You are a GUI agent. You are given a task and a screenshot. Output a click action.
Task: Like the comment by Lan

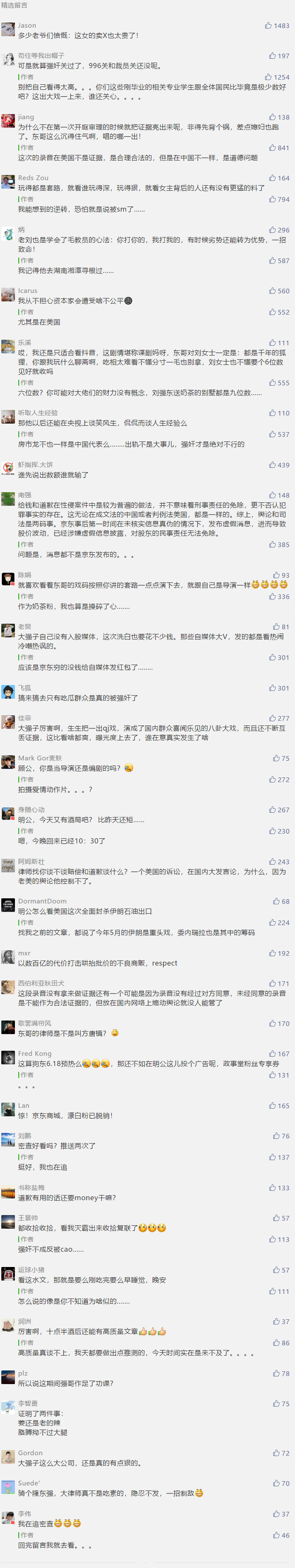(272, 1105)
